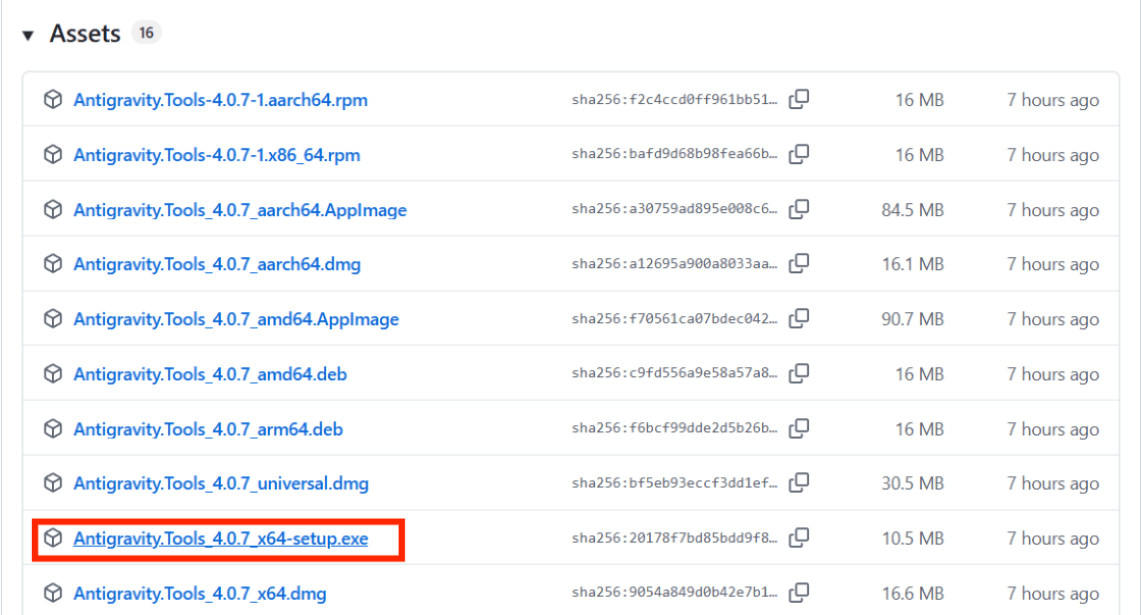
Task: Click 16 MB size in arm64.deb row
Action: (x=920, y=429)
